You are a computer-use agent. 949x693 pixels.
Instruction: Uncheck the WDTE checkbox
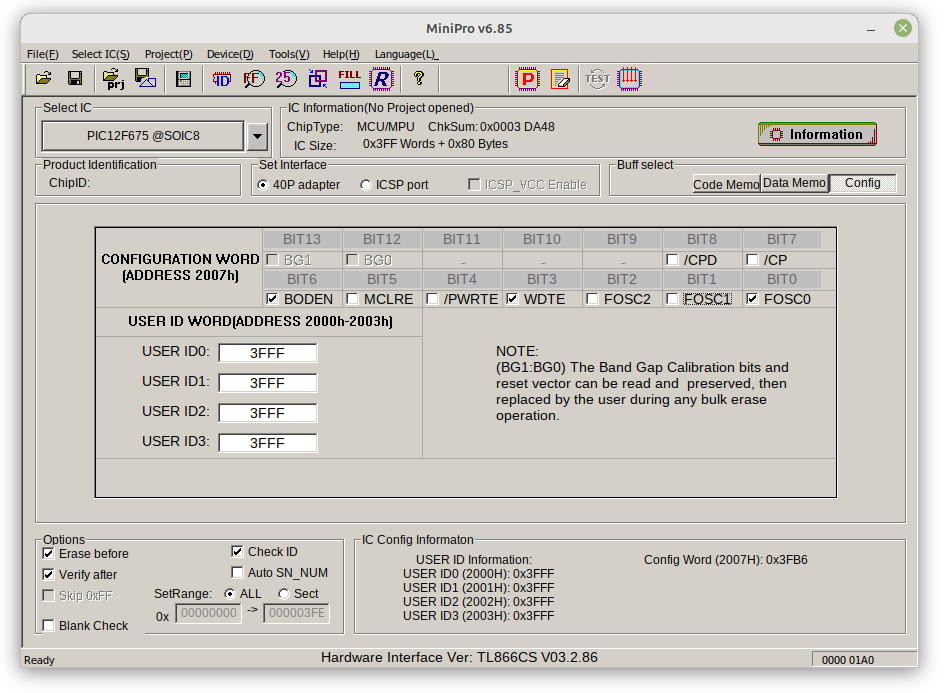coord(512,299)
